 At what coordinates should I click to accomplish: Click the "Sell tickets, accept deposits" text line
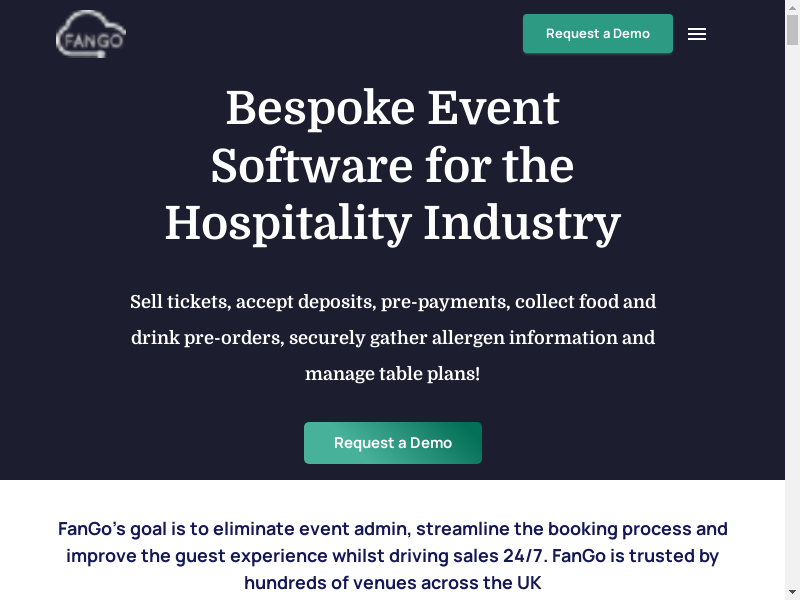pos(393,302)
